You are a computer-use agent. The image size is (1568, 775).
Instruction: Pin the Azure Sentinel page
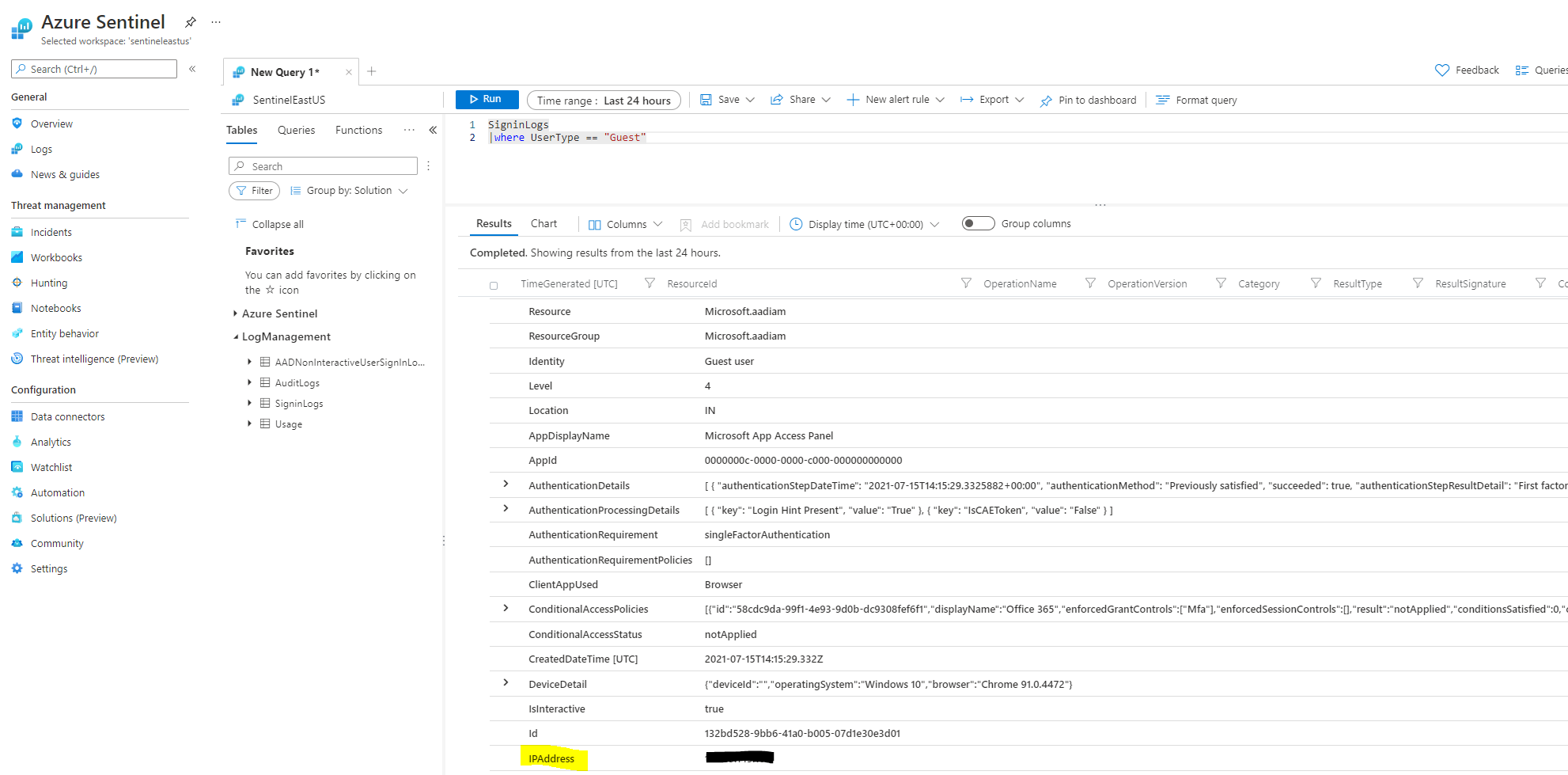click(x=190, y=22)
